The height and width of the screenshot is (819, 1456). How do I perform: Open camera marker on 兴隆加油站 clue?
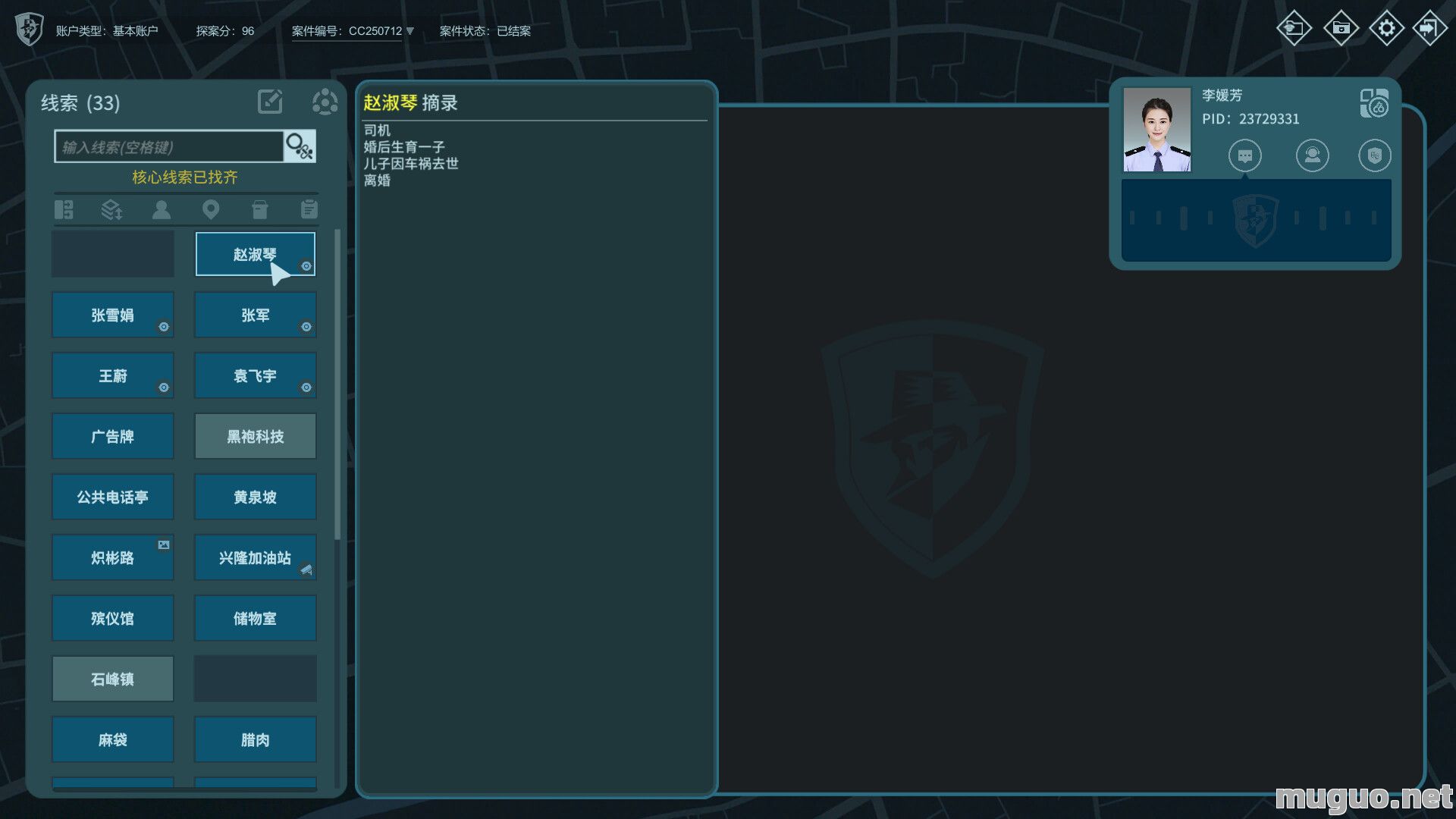[x=306, y=570]
